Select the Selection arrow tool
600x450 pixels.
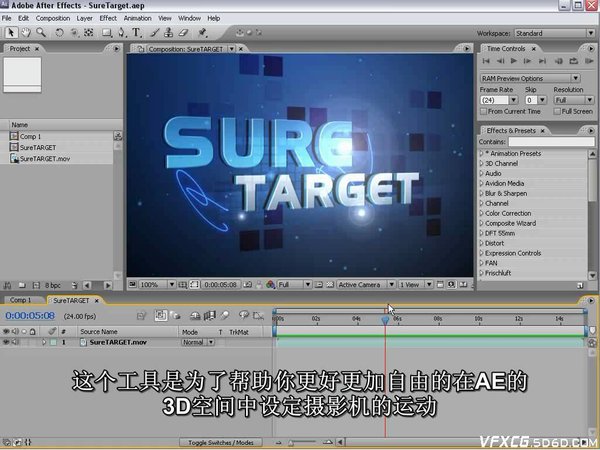click(11, 33)
